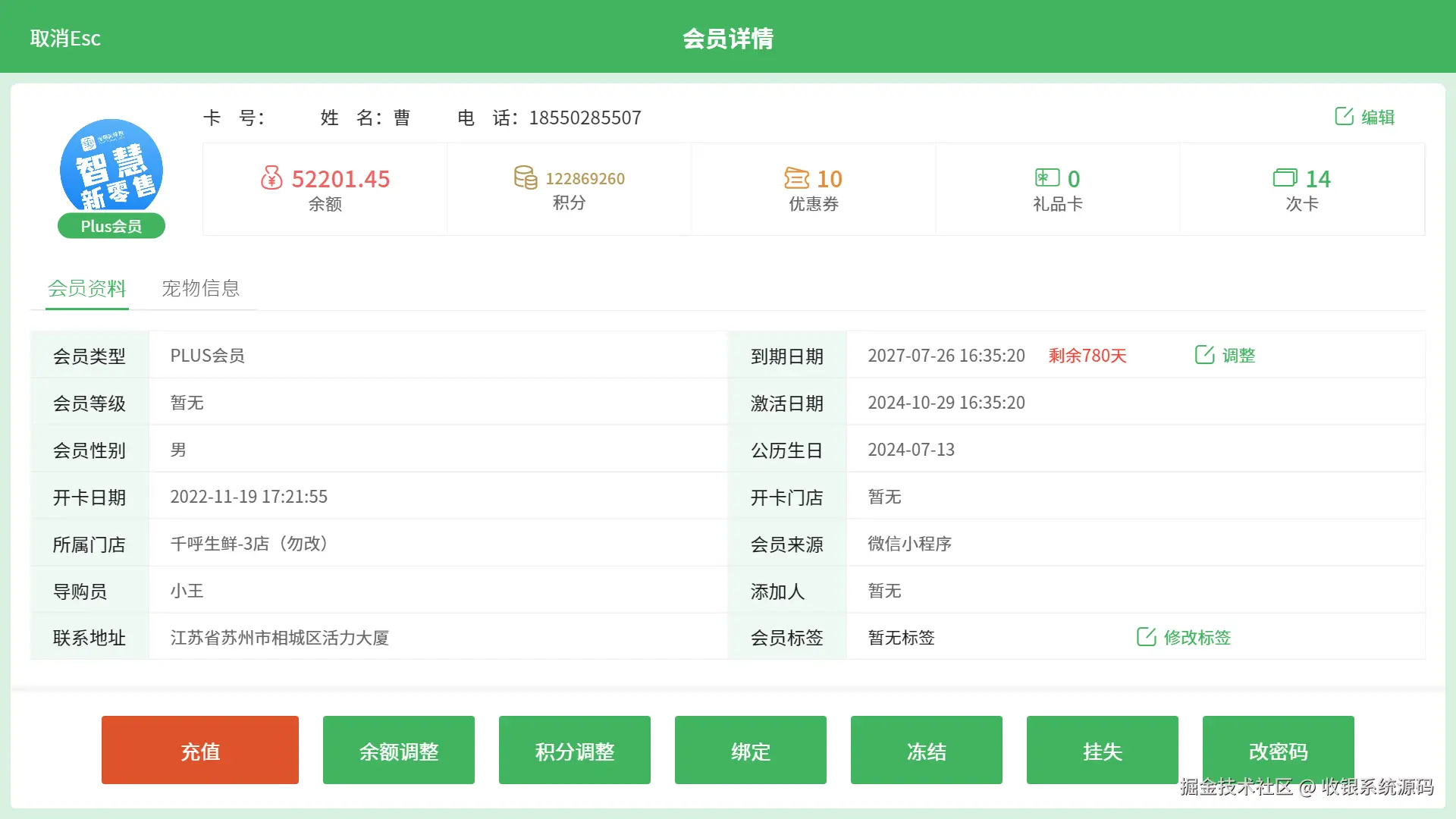
Task: Click the coupon ticket icon
Action: [x=796, y=178]
